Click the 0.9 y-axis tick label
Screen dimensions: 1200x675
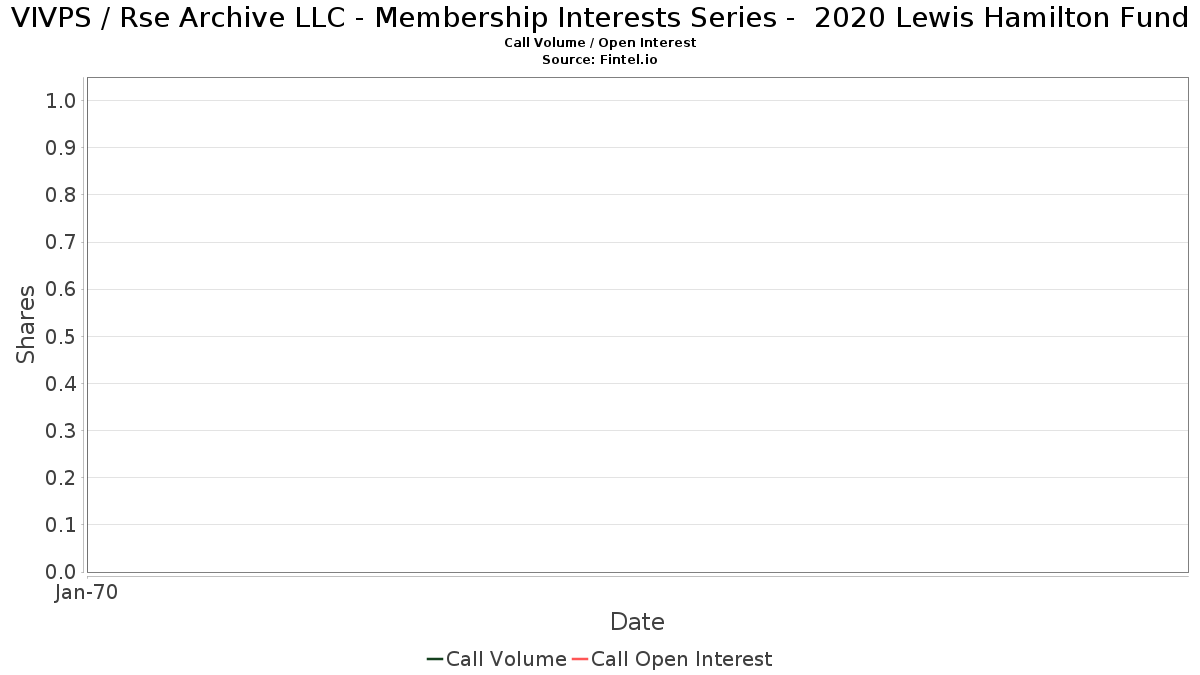click(x=61, y=148)
